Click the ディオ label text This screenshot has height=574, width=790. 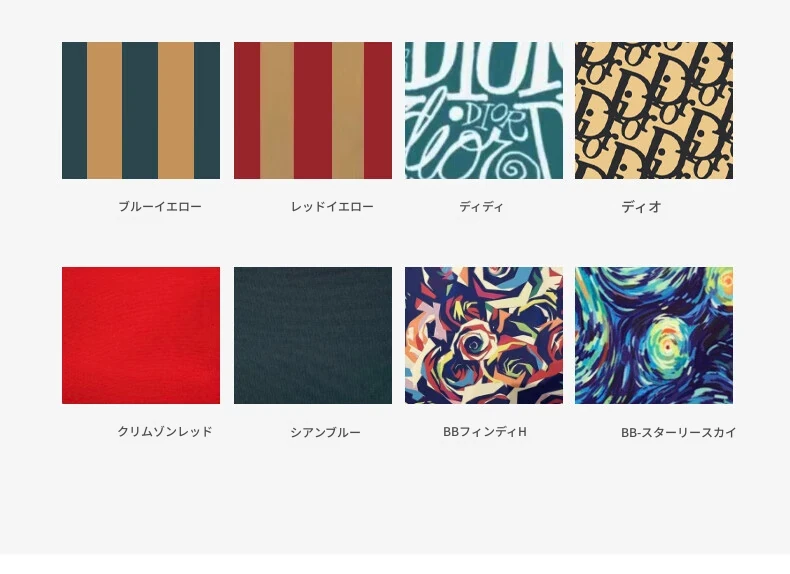(x=641, y=207)
